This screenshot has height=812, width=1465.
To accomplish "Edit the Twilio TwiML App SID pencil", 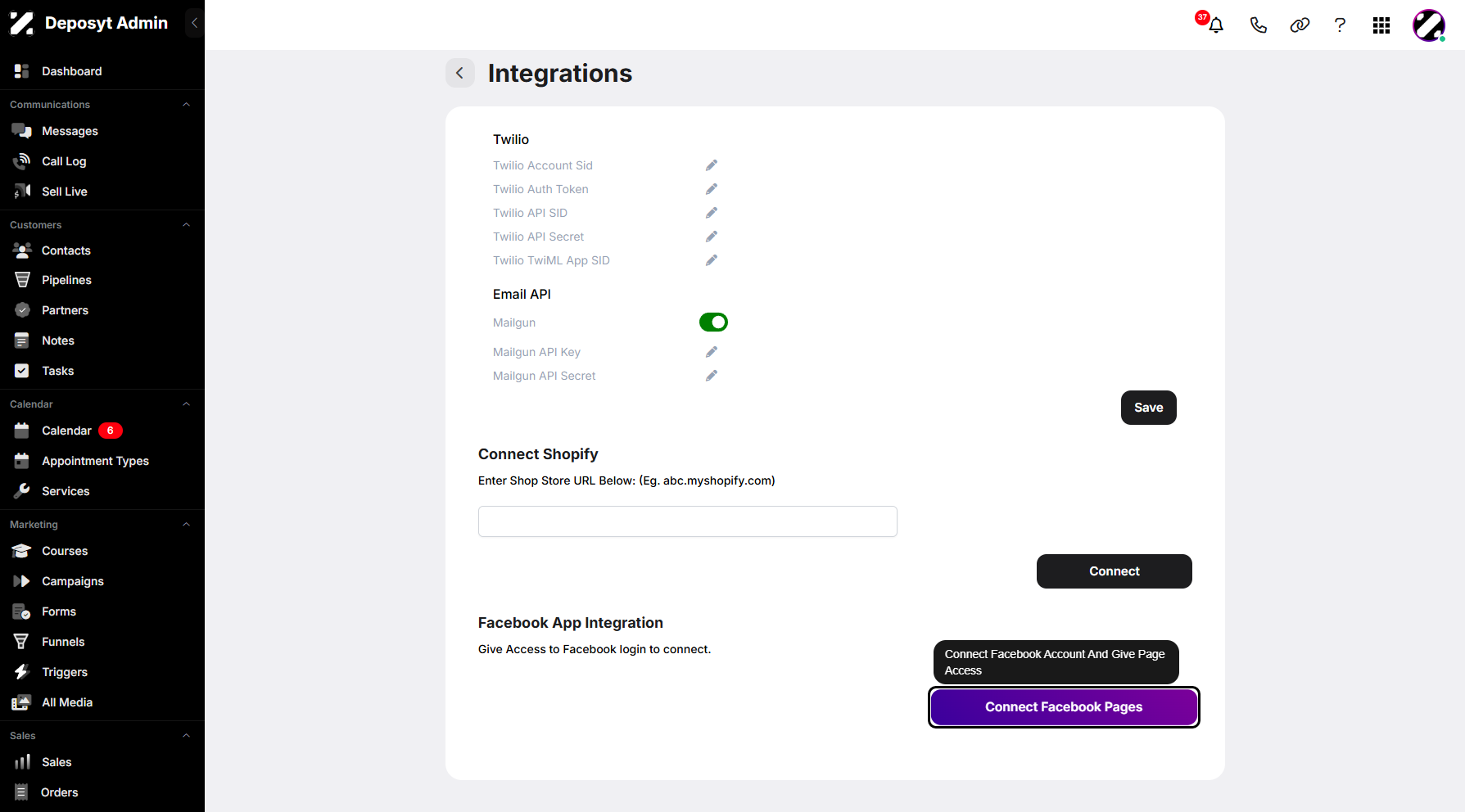I will [x=712, y=260].
